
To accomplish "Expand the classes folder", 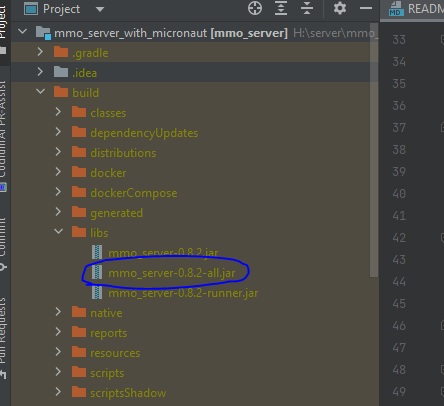I will pyautogui.click(x=58, y=112).
